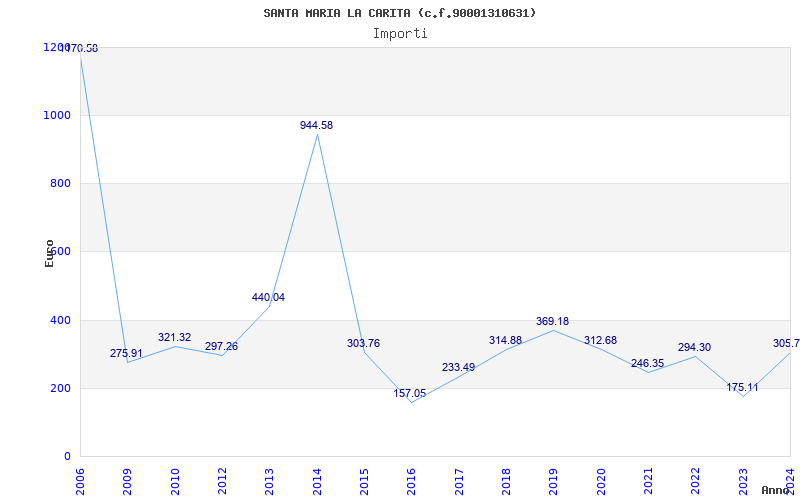Click the Anno x-axis label
The height and width of the screenshot is (500, 800).
click(x=776, y=490)
